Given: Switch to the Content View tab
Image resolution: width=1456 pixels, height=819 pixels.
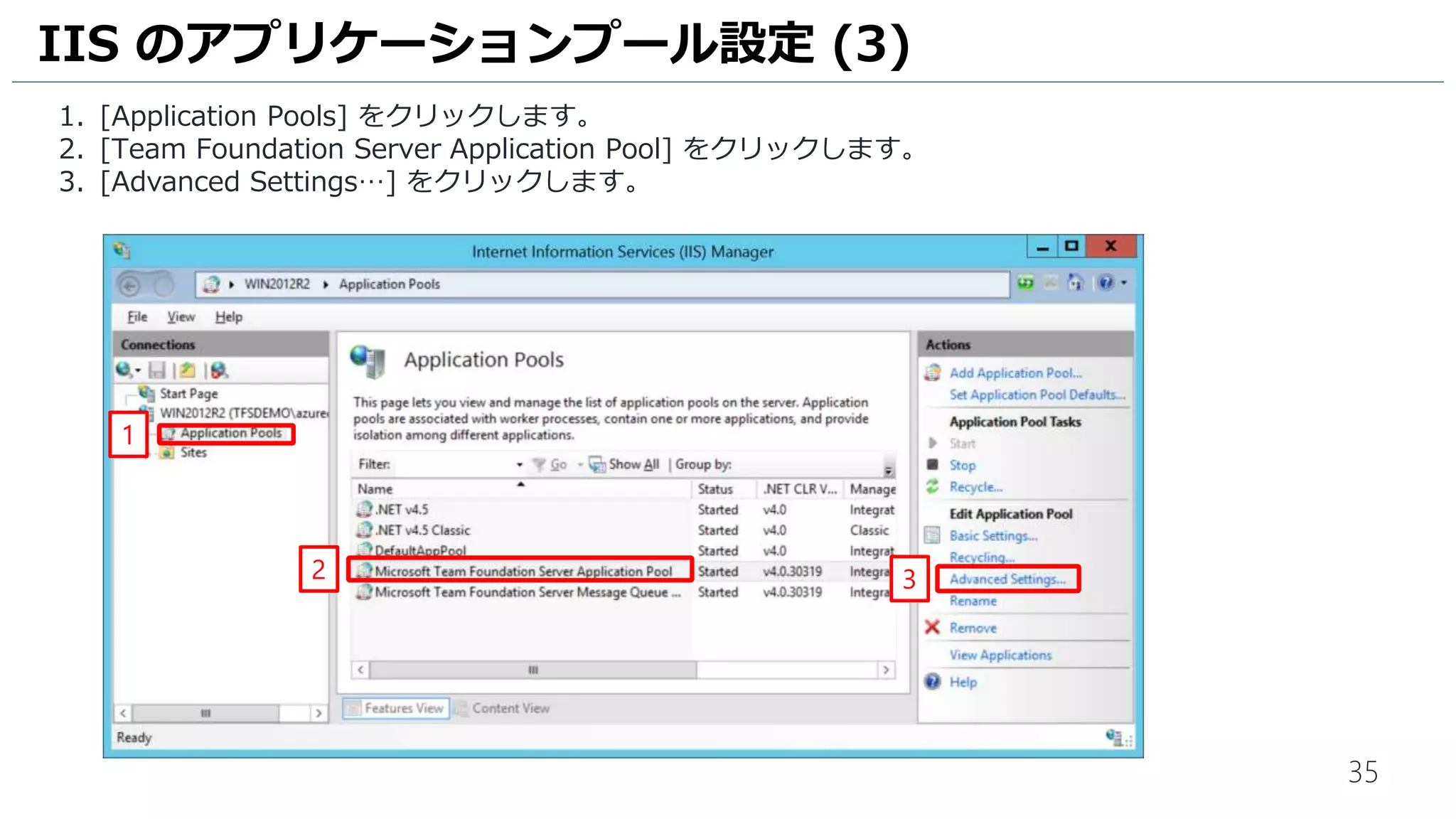Looking at the screenshot, I should click(503, 709).
